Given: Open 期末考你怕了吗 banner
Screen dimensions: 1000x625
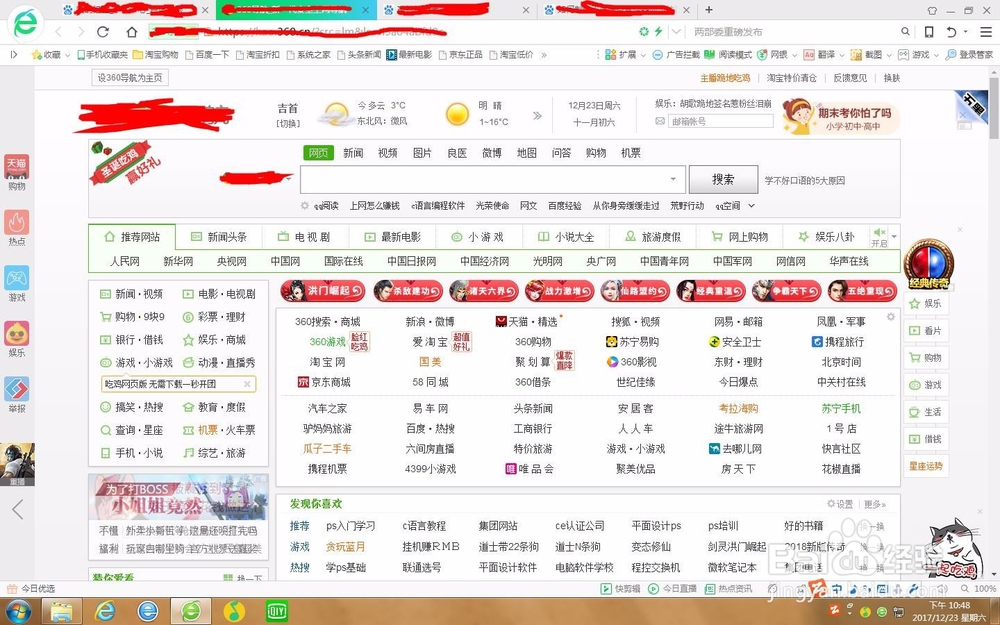Looking at the screenshot, I should click(x=841, y=117).
